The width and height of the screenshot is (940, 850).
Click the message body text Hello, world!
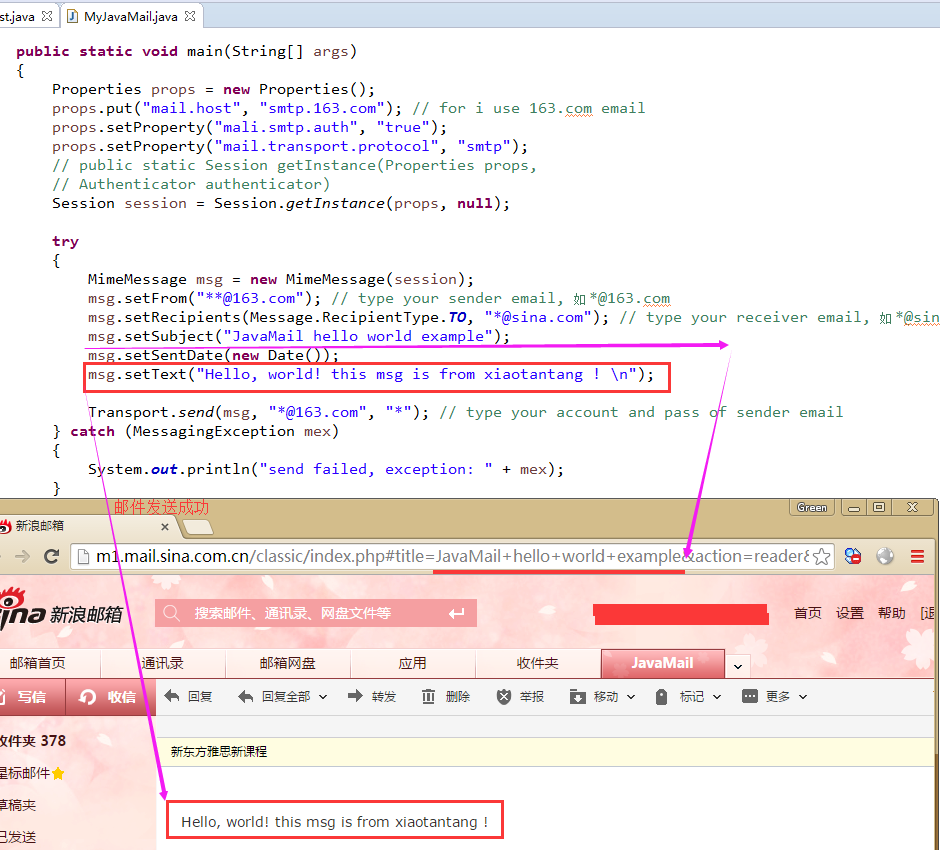point(335,822)
